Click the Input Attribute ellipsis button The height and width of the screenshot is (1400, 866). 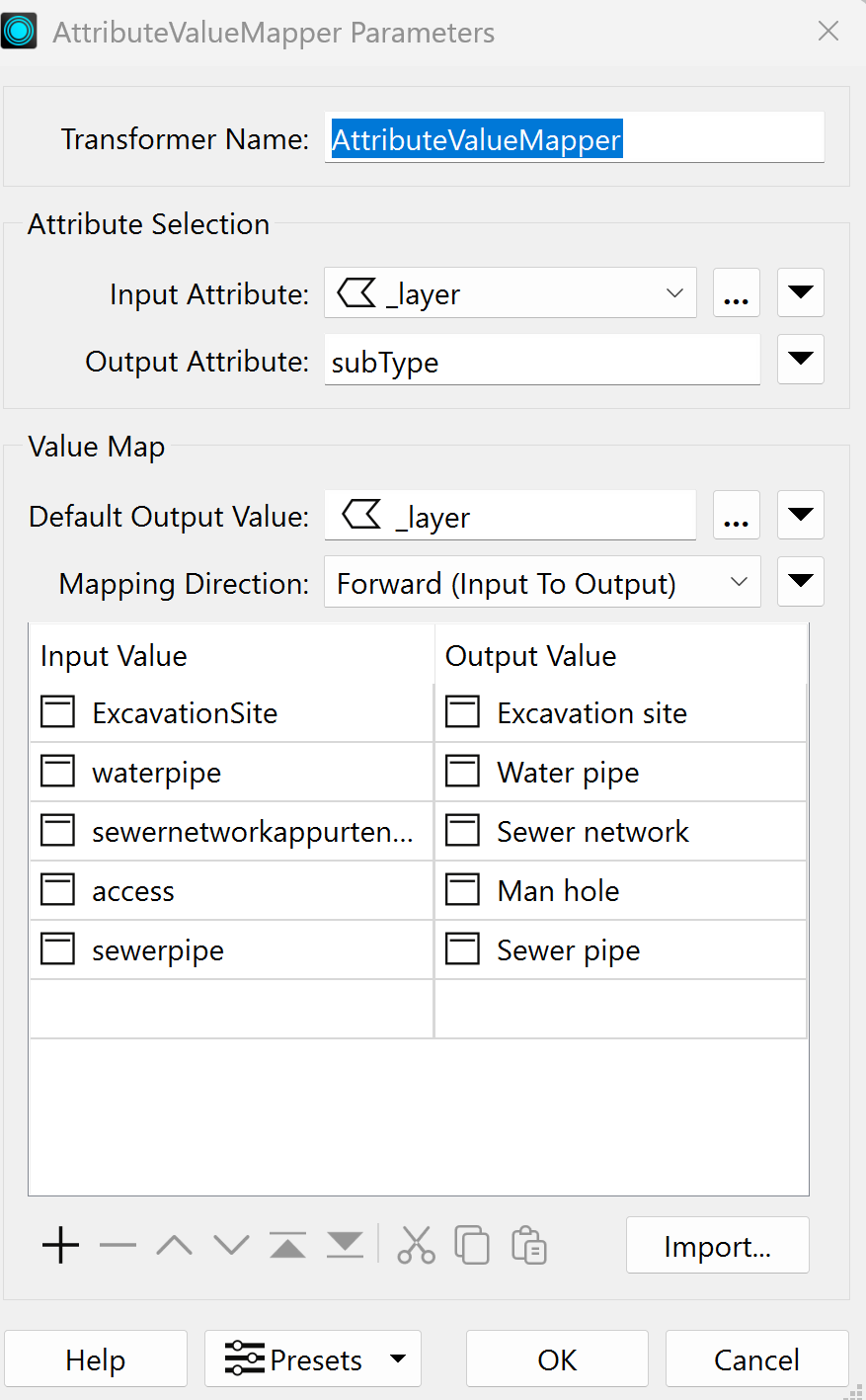pyautogui.click(x=737, y=292)
